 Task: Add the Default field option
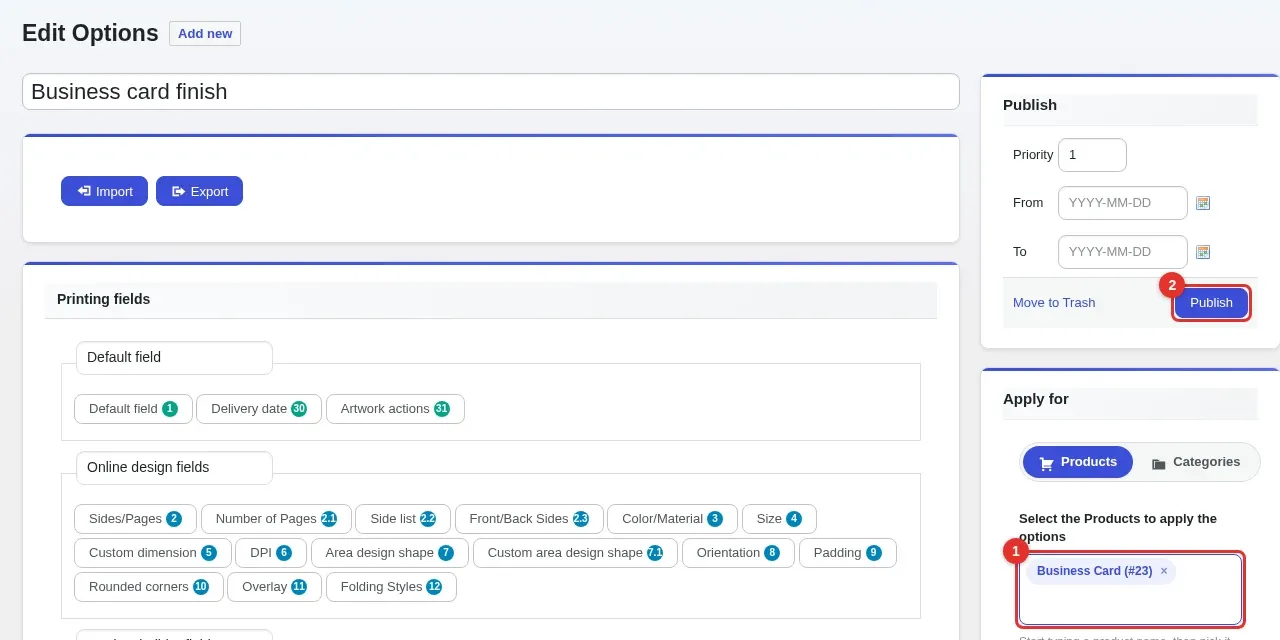pyautogui.click(x=133, y=409)
